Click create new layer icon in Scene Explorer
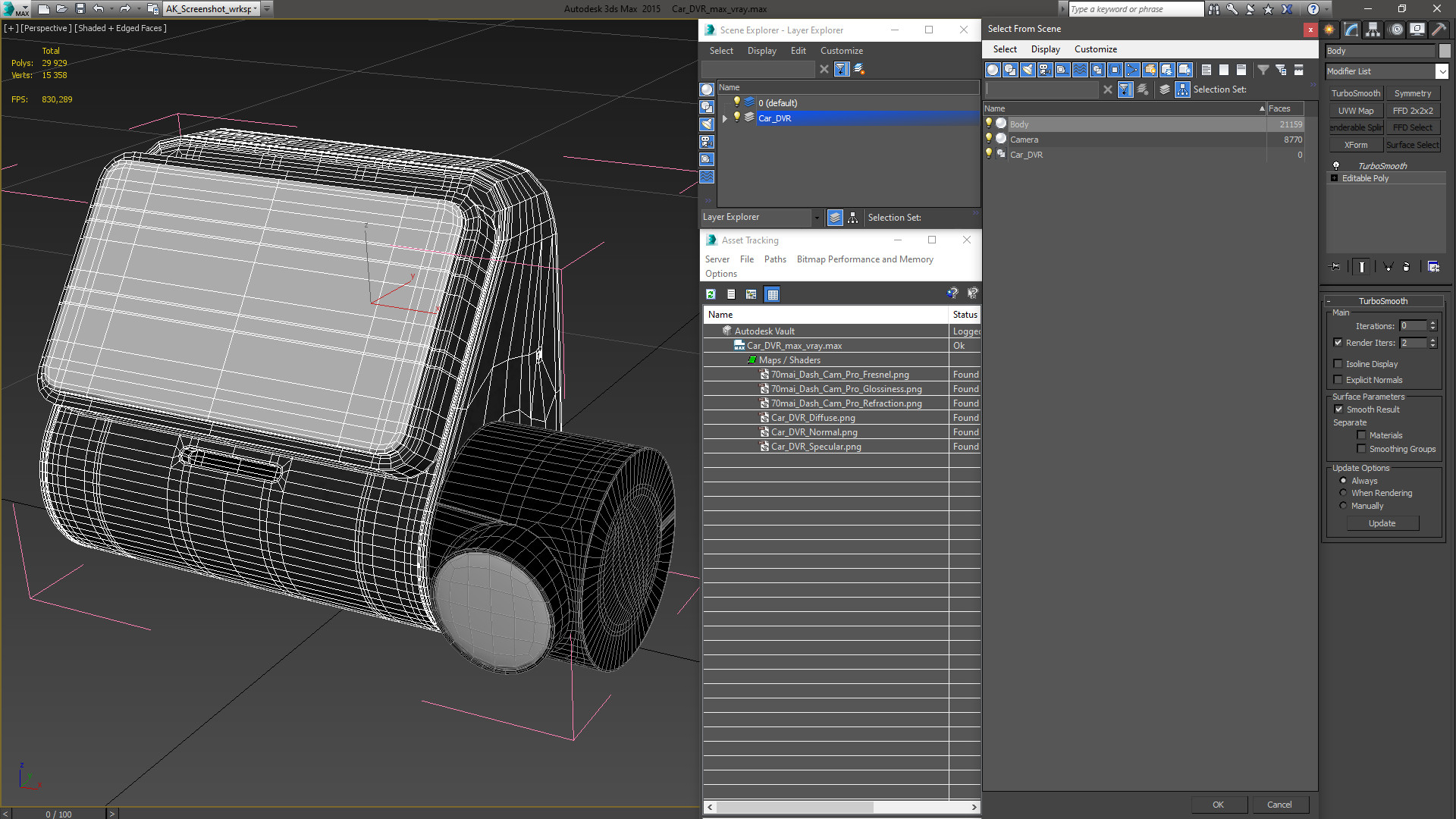Image resolution: width=1456 pixels, height=819 pixels. pyautogui.click(x=859, y=69)
